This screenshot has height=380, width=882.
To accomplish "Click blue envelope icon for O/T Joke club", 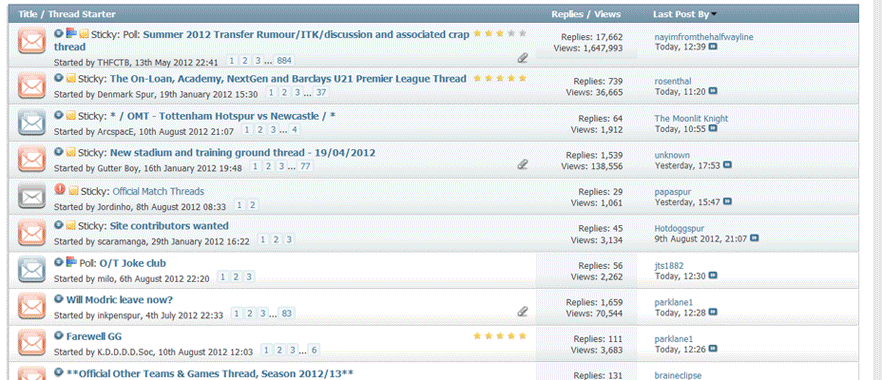I will click(x=32, y=269).
